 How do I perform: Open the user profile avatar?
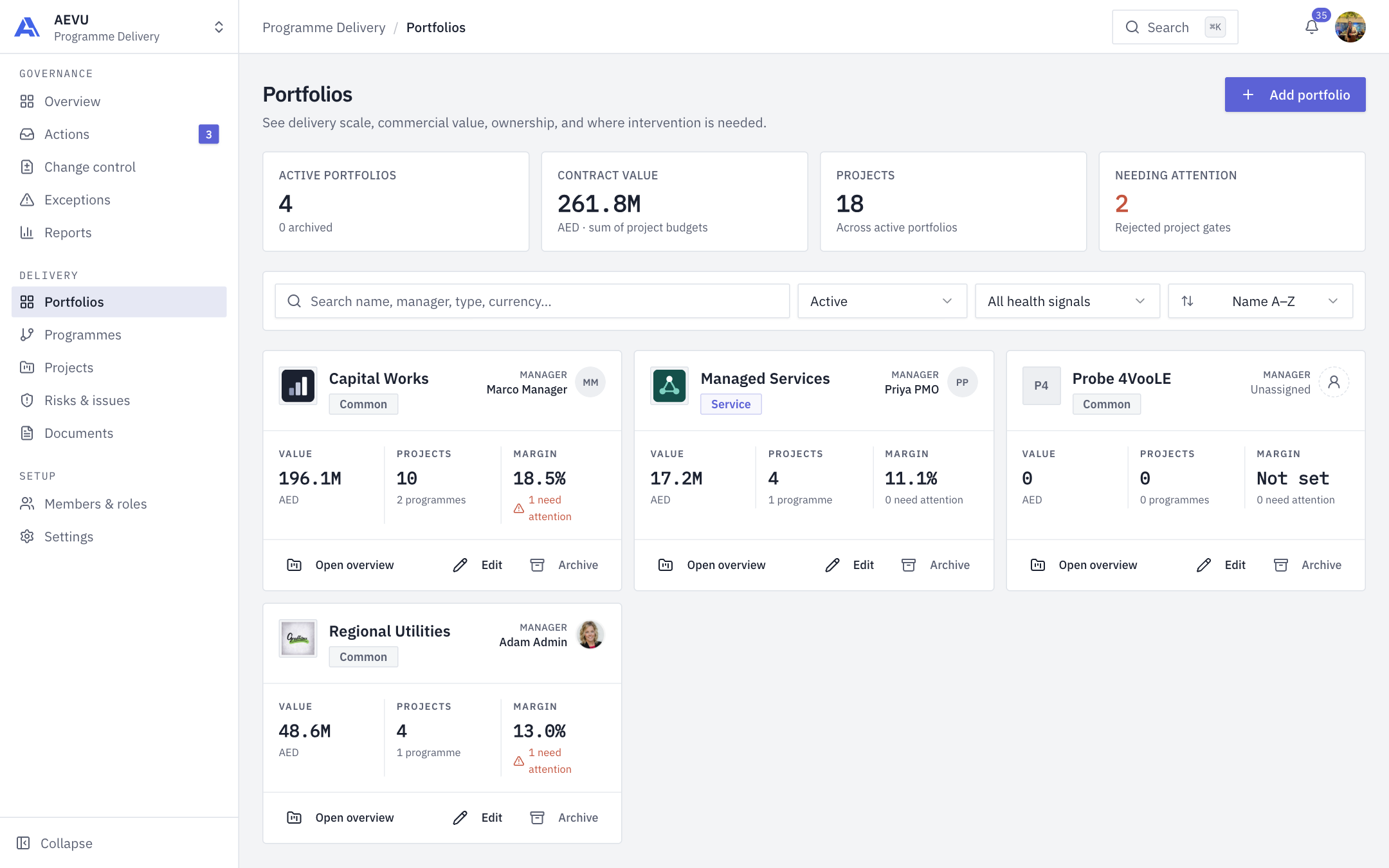coord(1350,27)
